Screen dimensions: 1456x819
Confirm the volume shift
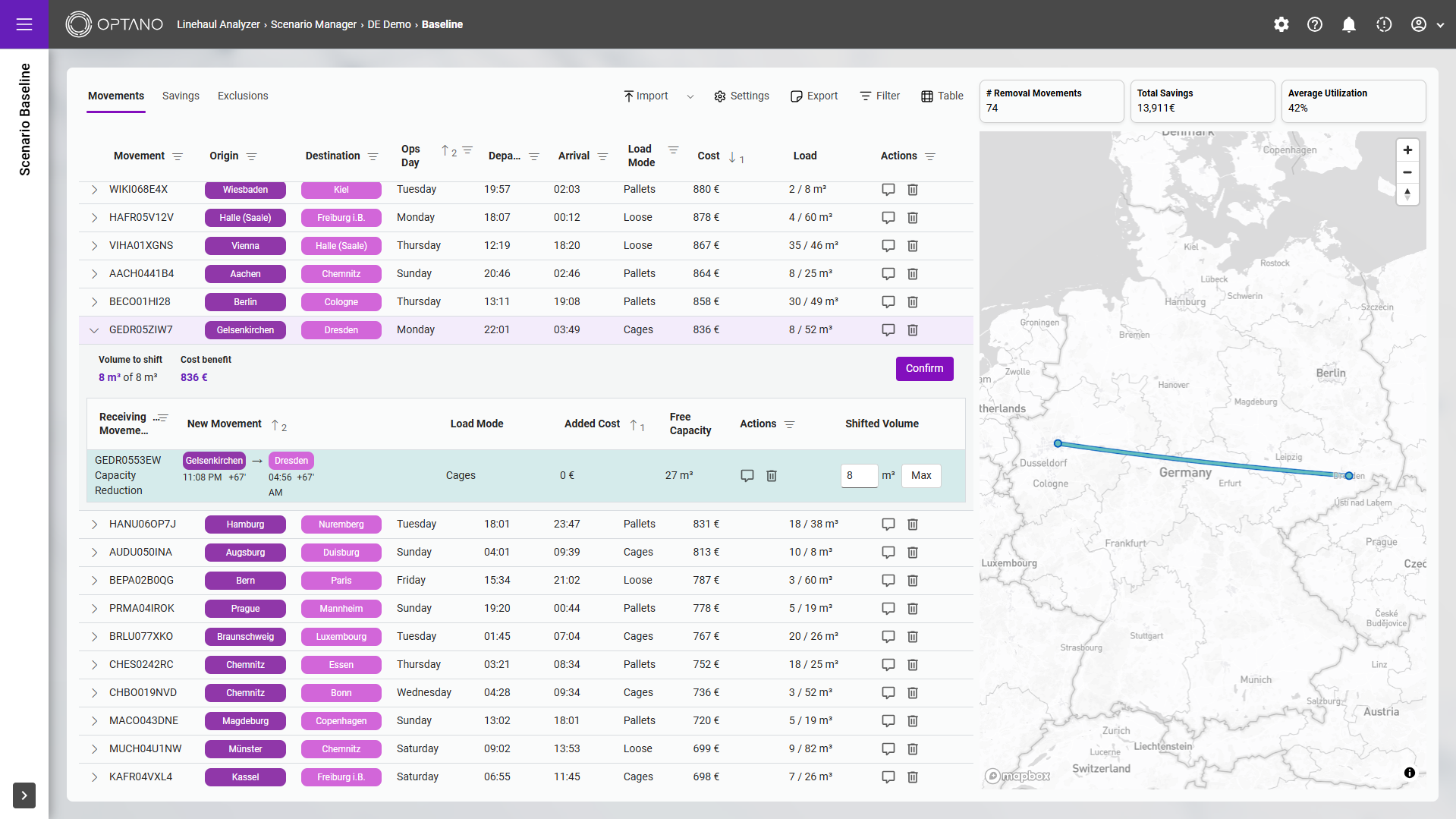tap(924, 368)
